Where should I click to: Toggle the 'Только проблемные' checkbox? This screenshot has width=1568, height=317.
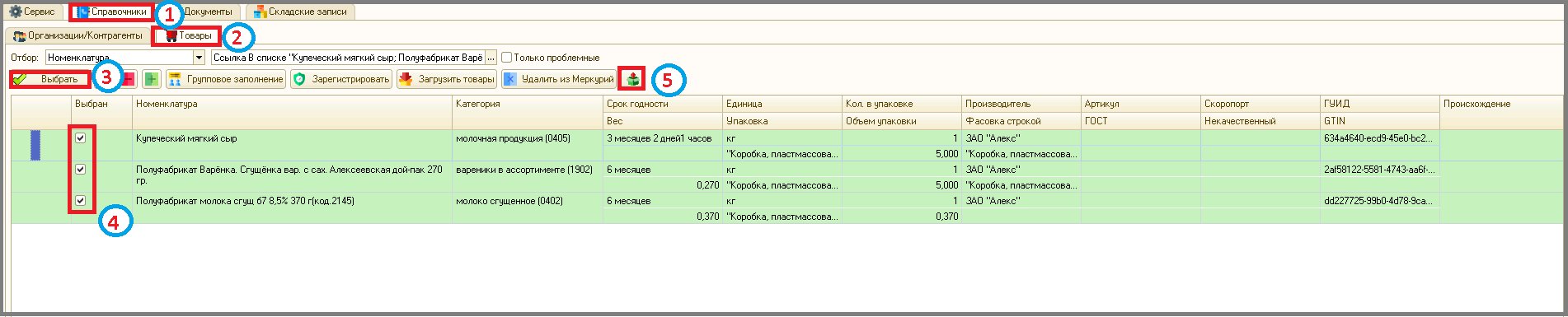click(x=507, y=58)
